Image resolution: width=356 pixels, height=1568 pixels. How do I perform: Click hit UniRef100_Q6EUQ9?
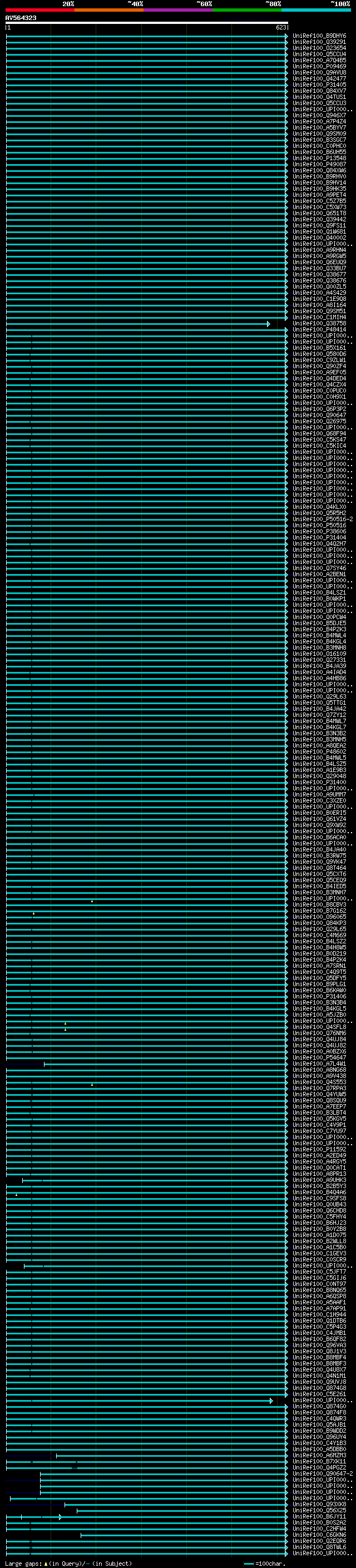[319, 263]
